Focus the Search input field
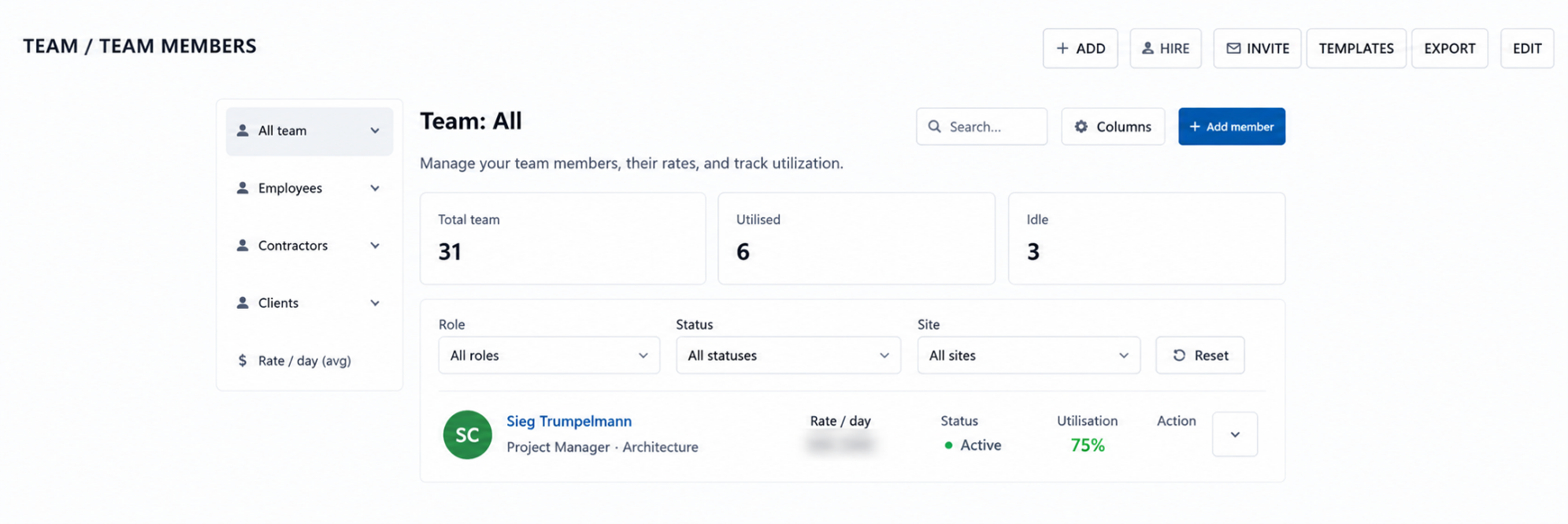1568x524 pixels. (981, 126)
